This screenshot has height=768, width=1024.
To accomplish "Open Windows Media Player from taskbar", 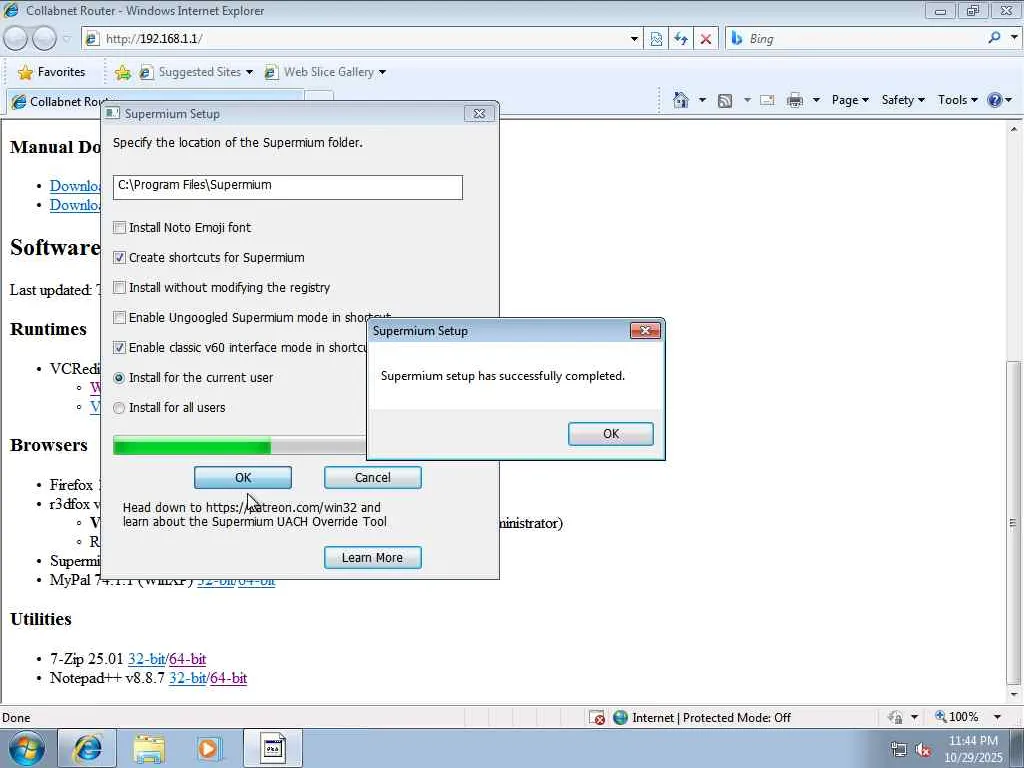I will [x=209, y=748].
